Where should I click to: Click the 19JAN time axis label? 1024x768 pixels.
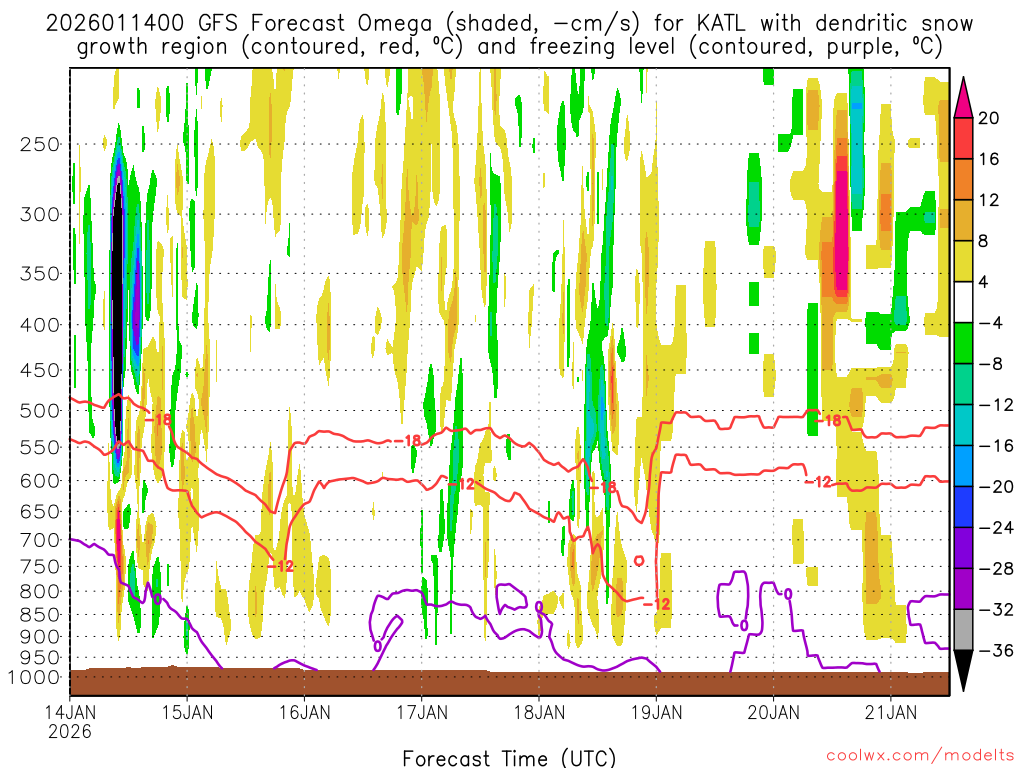(656, 712)
